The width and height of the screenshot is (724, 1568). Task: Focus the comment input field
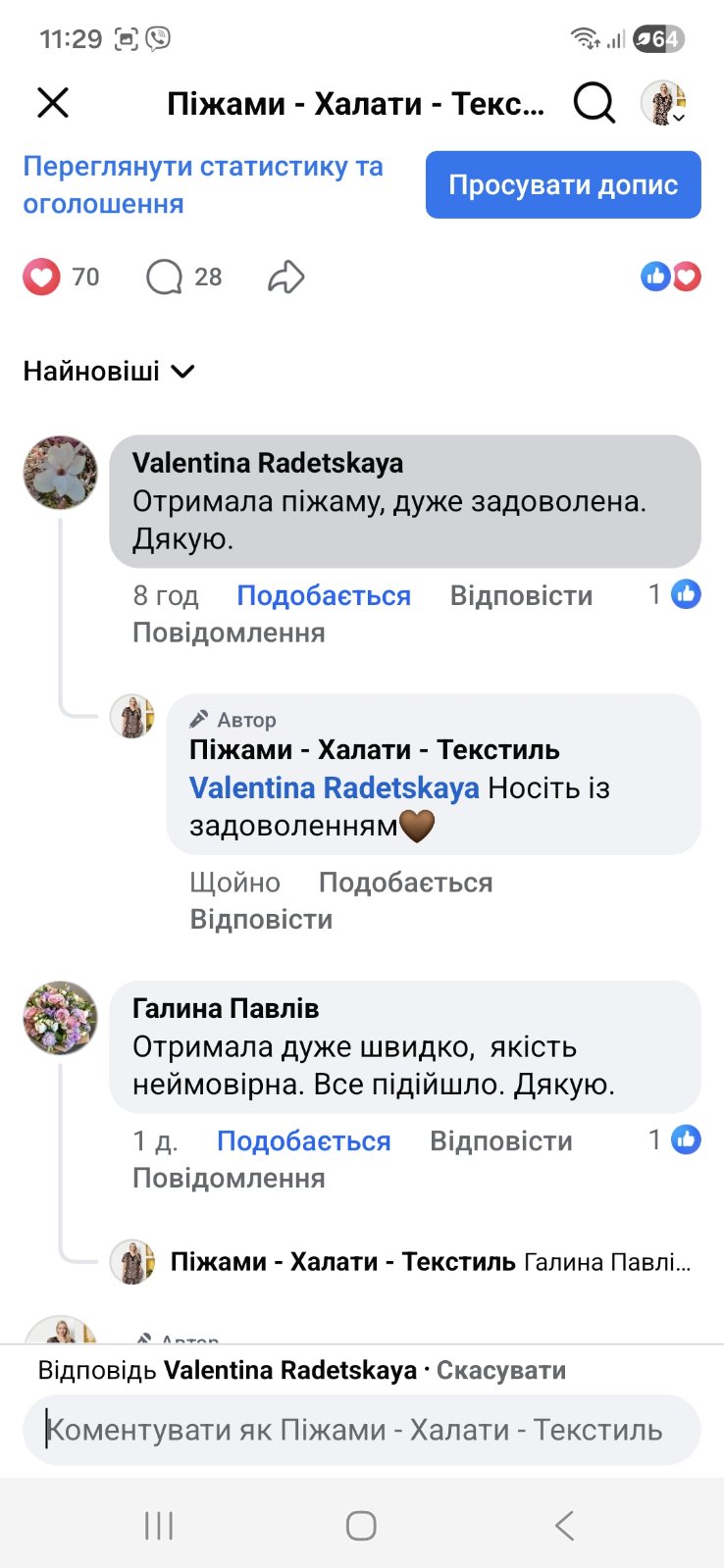pyautogui.click(x=361, y=1430)
